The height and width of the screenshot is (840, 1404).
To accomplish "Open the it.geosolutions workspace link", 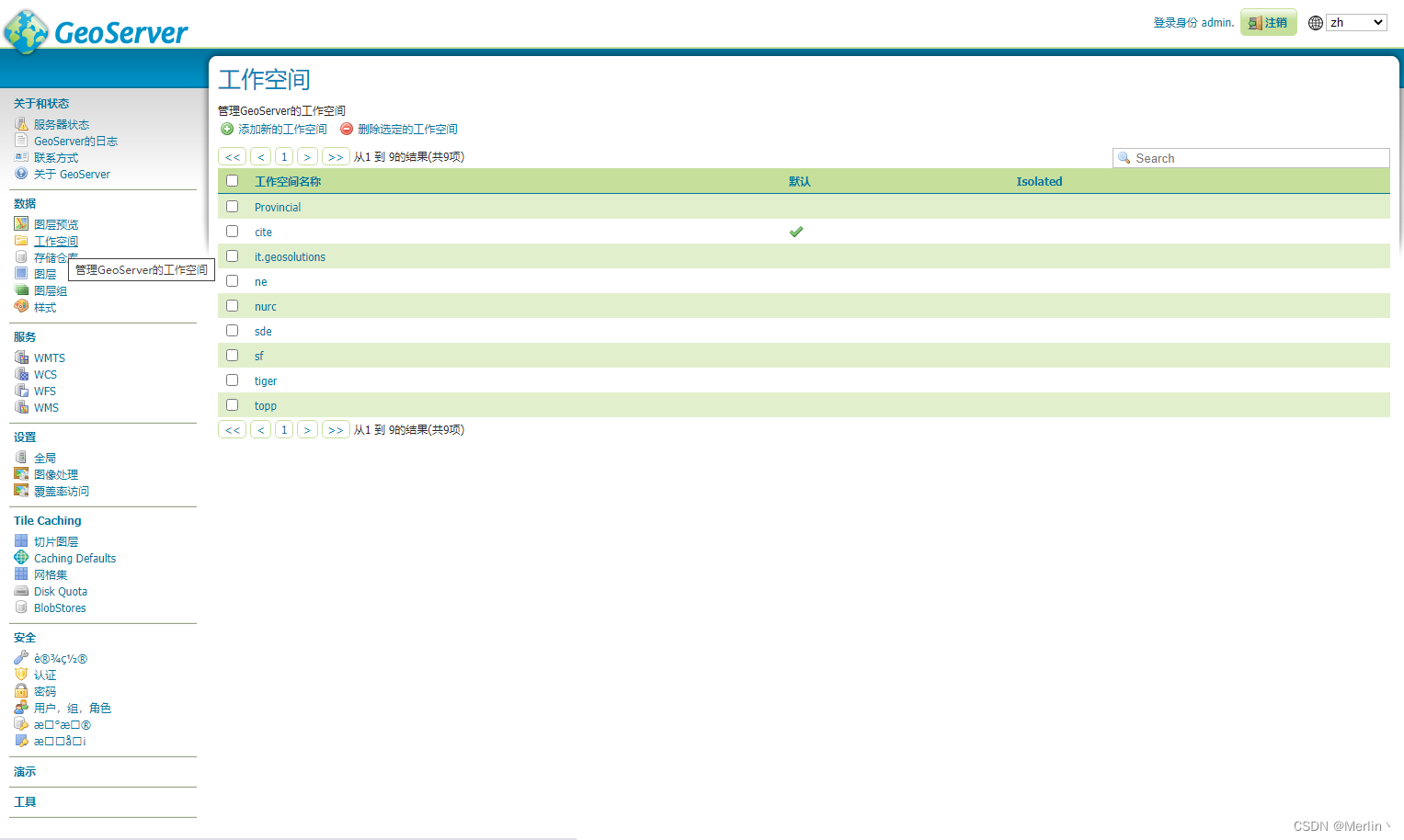I will coord(290,257).
